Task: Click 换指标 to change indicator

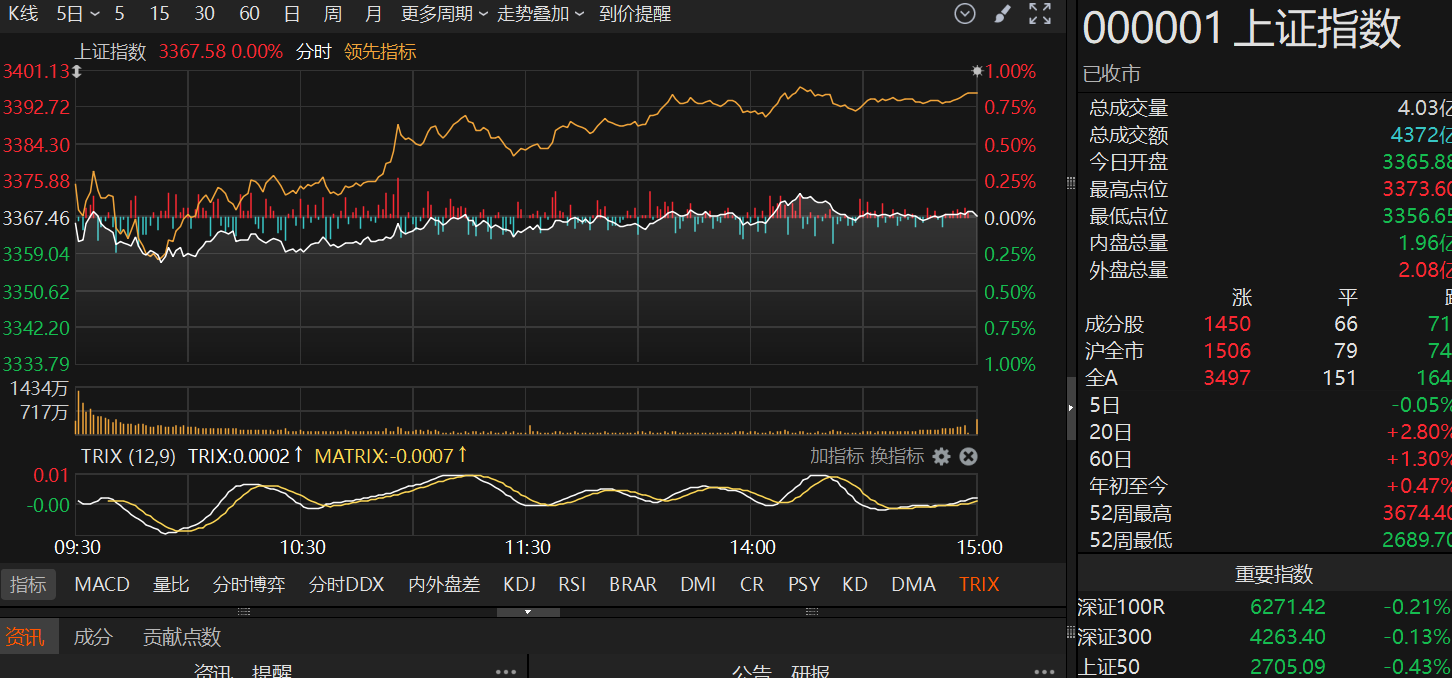Action: [897, 456]
